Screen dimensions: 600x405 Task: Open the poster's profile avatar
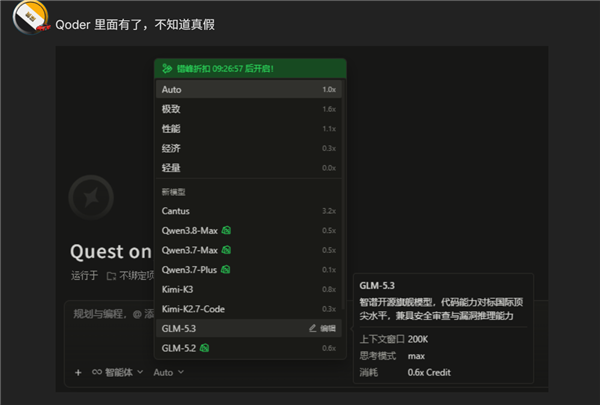pos(31,17)
